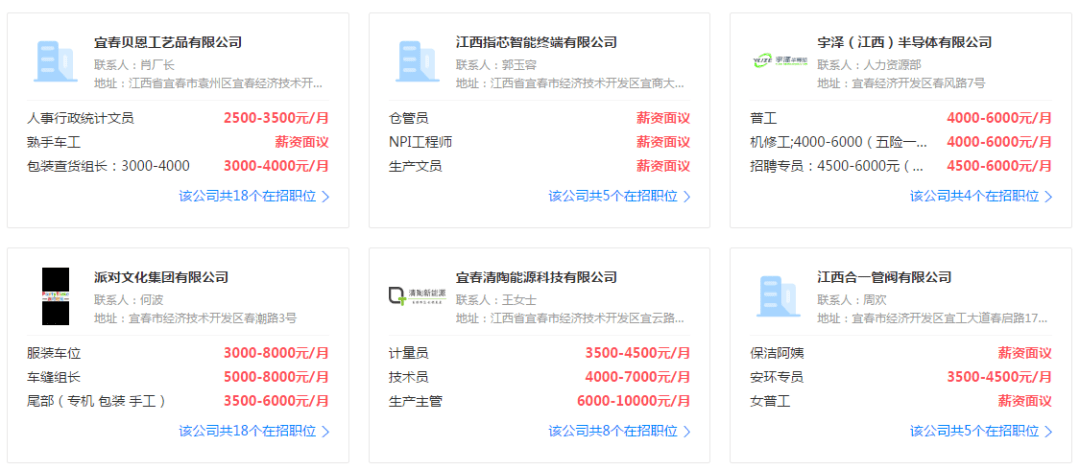This screenshot has width=1080, height=470.
Task: View 该公司共5个在招职位 for 江西合一管阀
Action: pos(975,431)
